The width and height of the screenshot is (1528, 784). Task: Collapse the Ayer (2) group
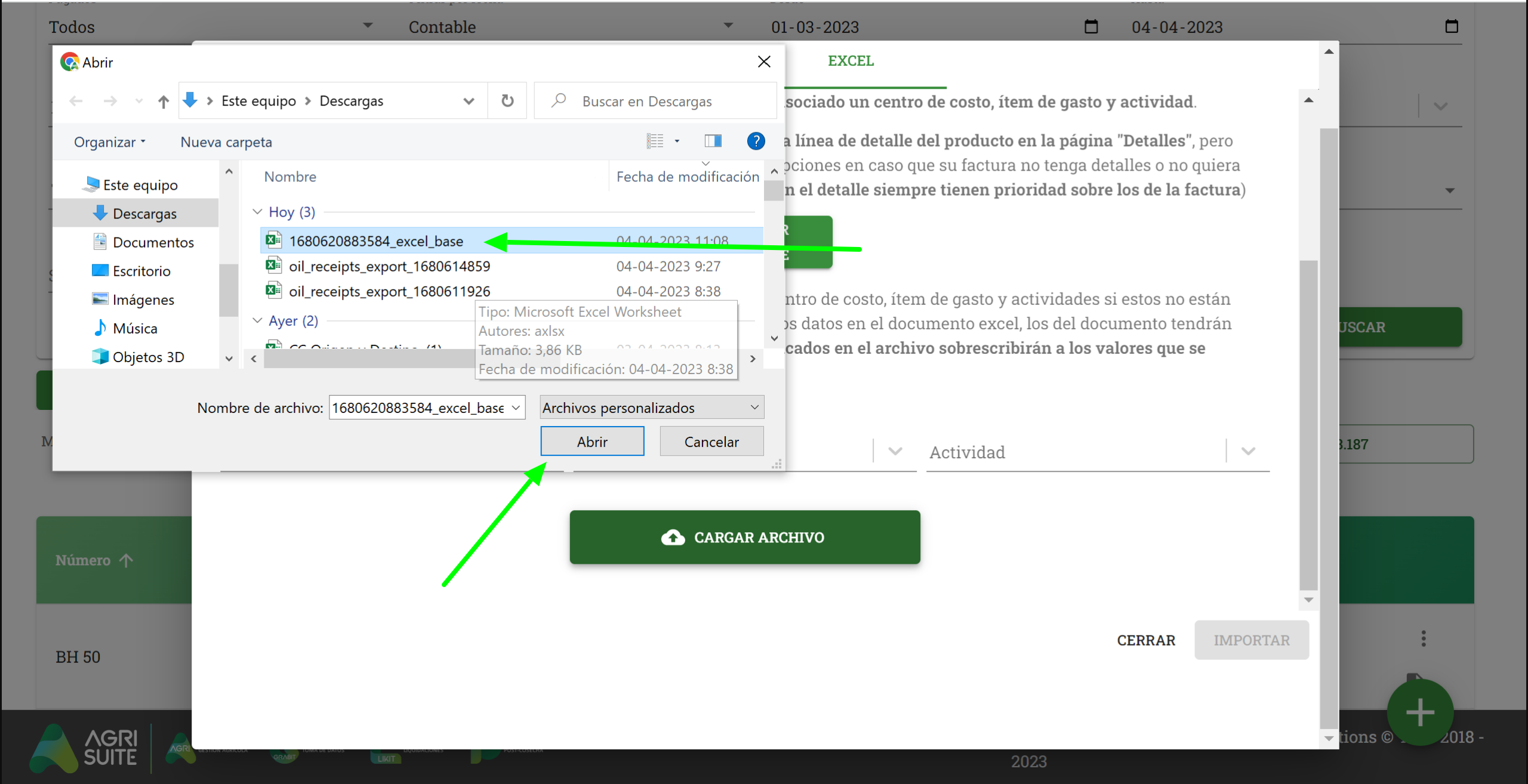point(257,320)
